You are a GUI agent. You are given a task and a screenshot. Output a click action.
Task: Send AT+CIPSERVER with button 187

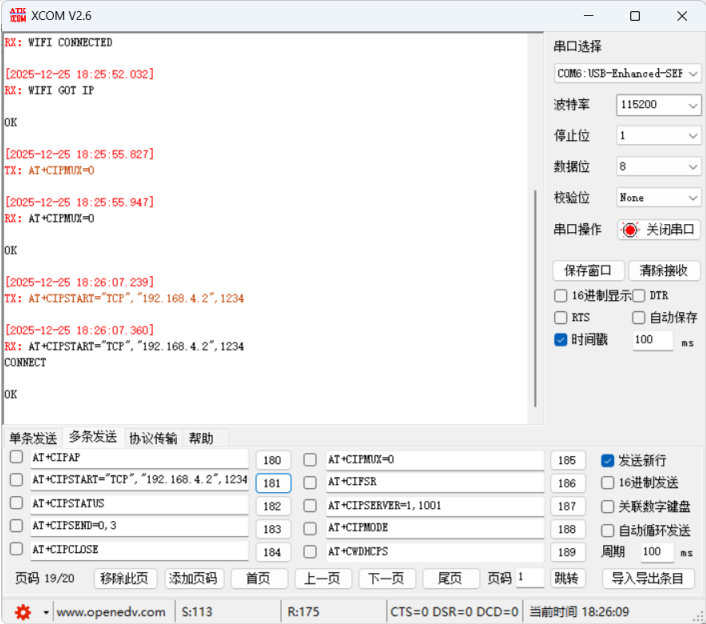click(567, 506)
